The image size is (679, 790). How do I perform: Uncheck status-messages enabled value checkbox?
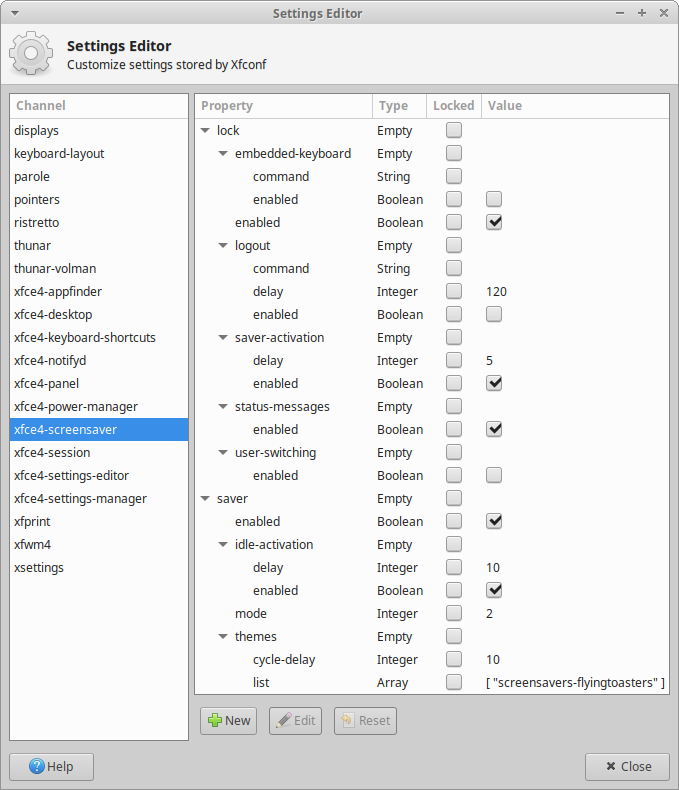[x=494, y=429]
